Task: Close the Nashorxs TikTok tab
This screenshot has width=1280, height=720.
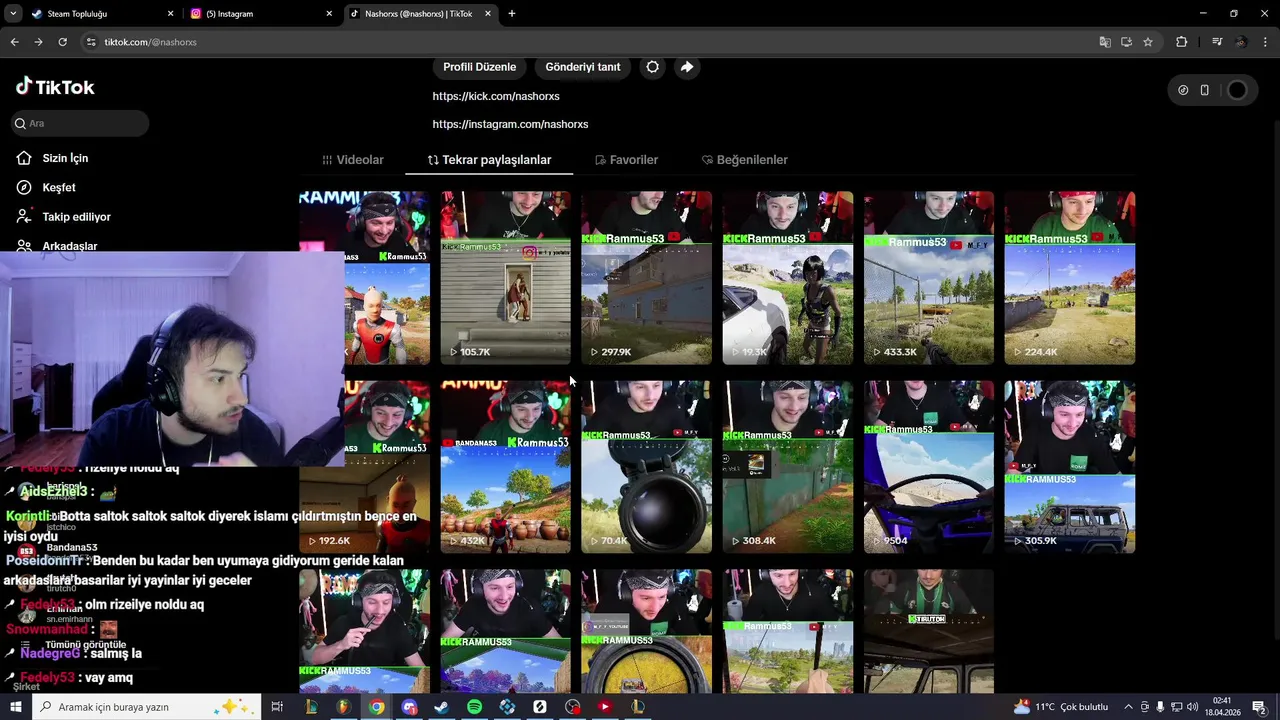Action: (488, 14)
